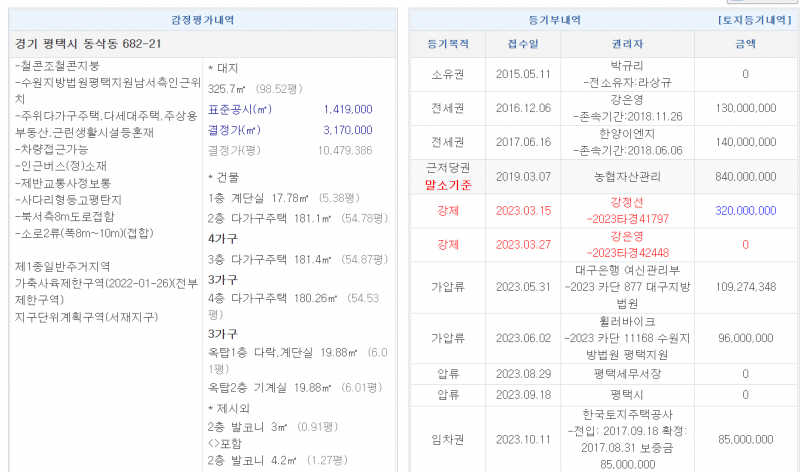Click the 소유권 registration entry
Viewport: 800px width, 472px height.
(x=446, y=74)
